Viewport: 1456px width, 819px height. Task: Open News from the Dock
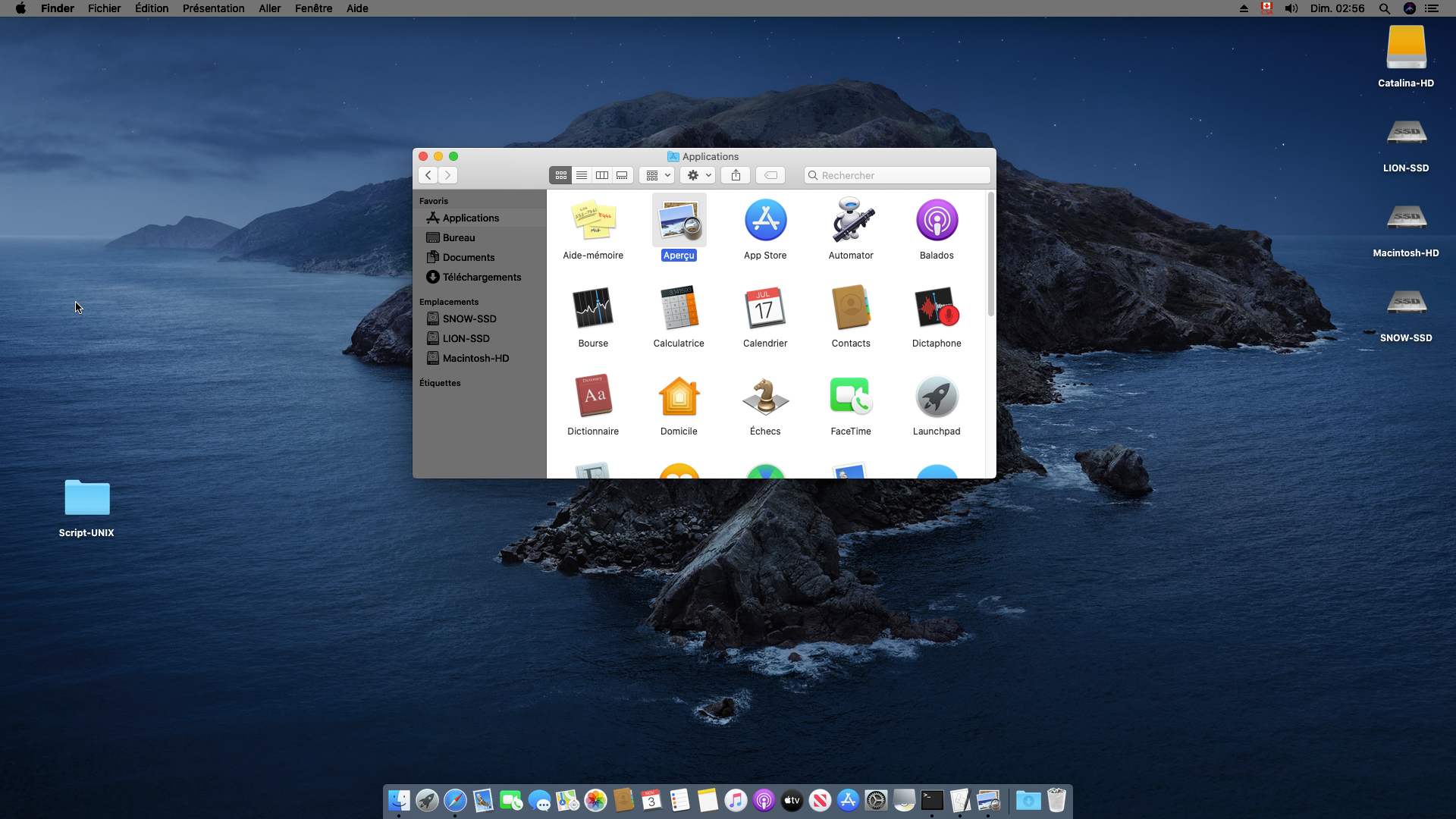tap(820, 800)
